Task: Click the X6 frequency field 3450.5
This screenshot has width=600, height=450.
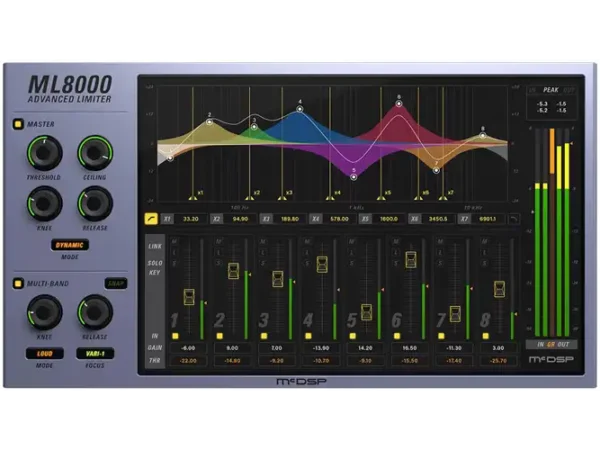Action: pos(438,219)
